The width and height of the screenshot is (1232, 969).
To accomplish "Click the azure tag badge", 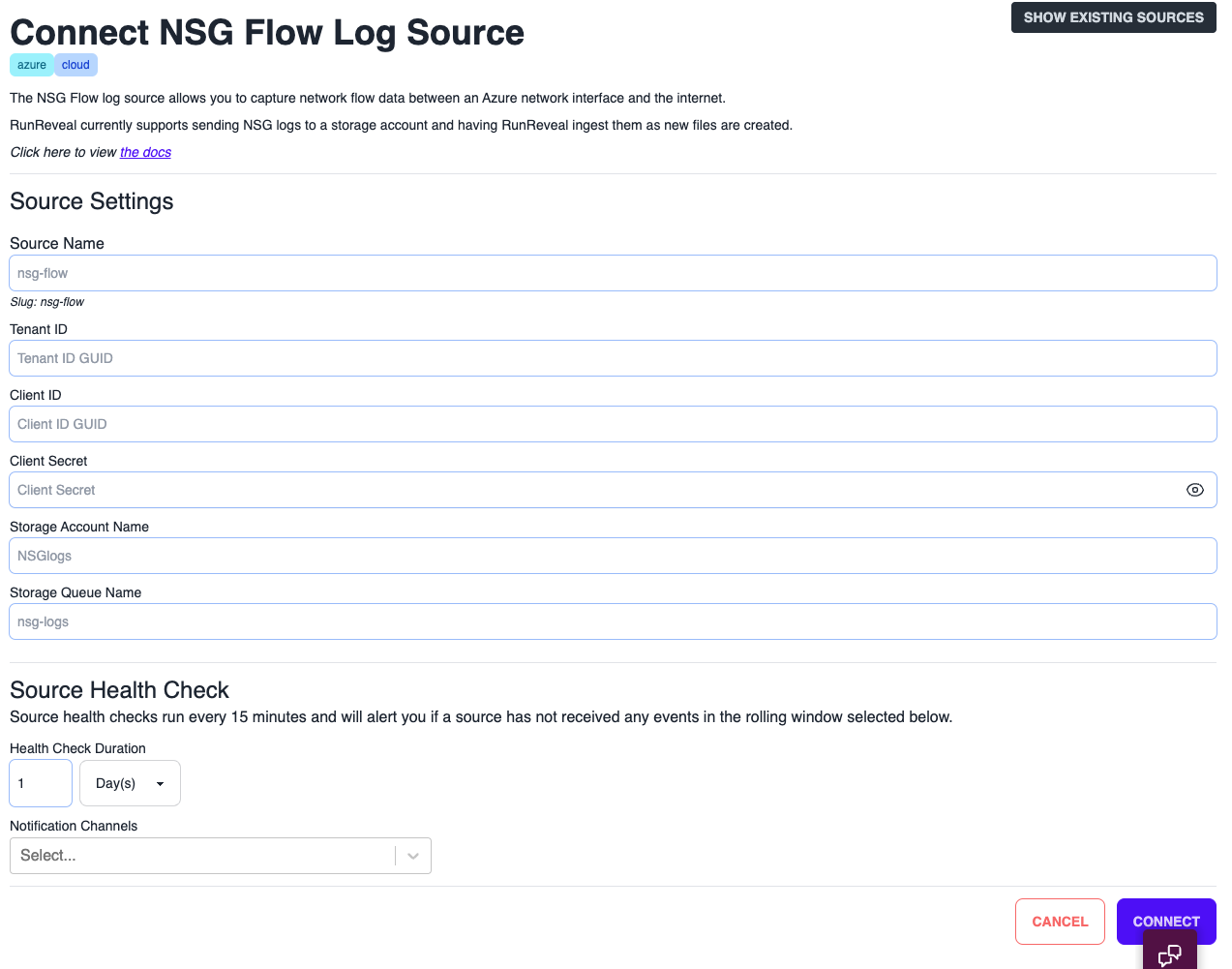I will 32,65.
